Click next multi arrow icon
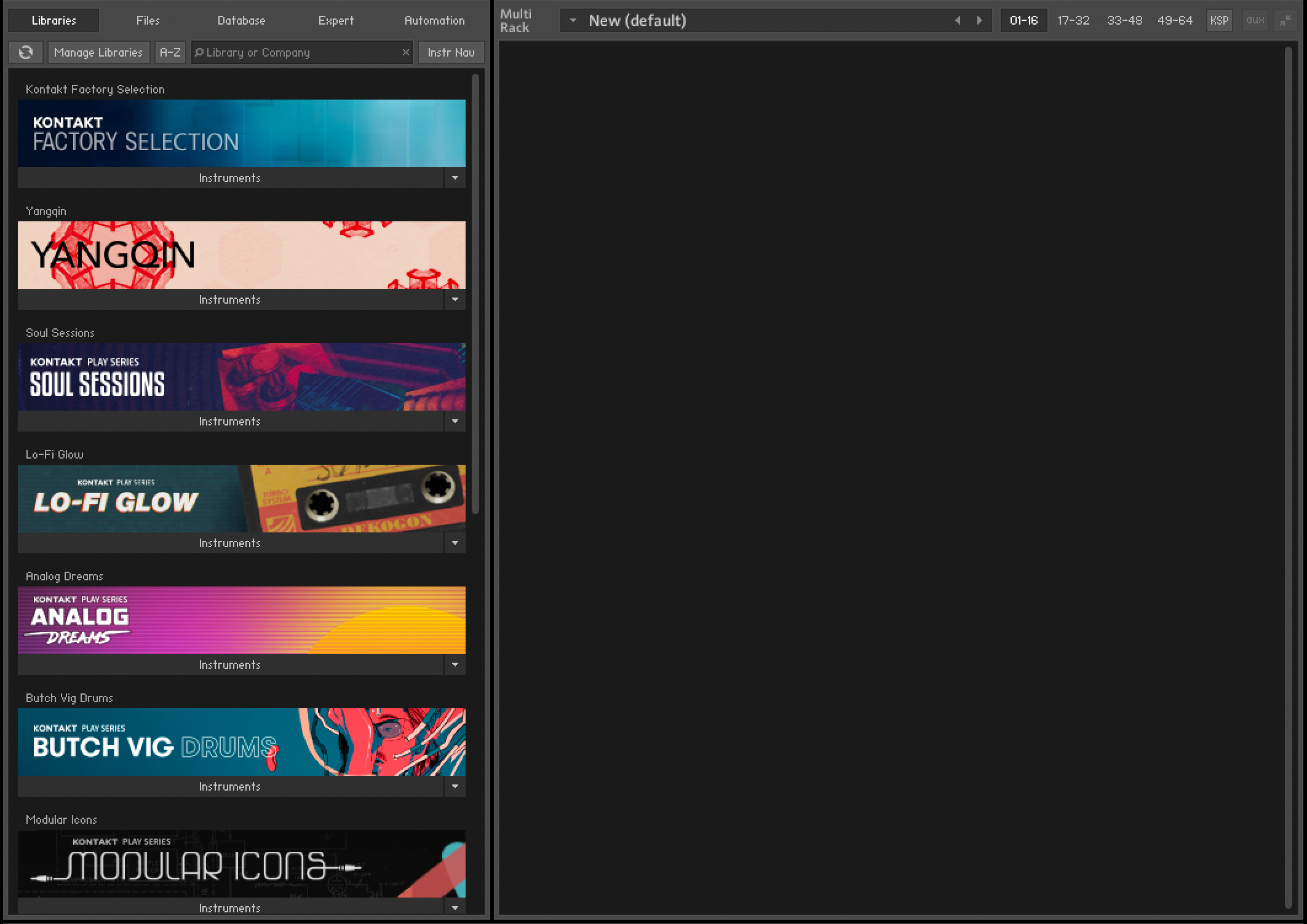The image size is (1307, 924). click(x=979, y=20)
